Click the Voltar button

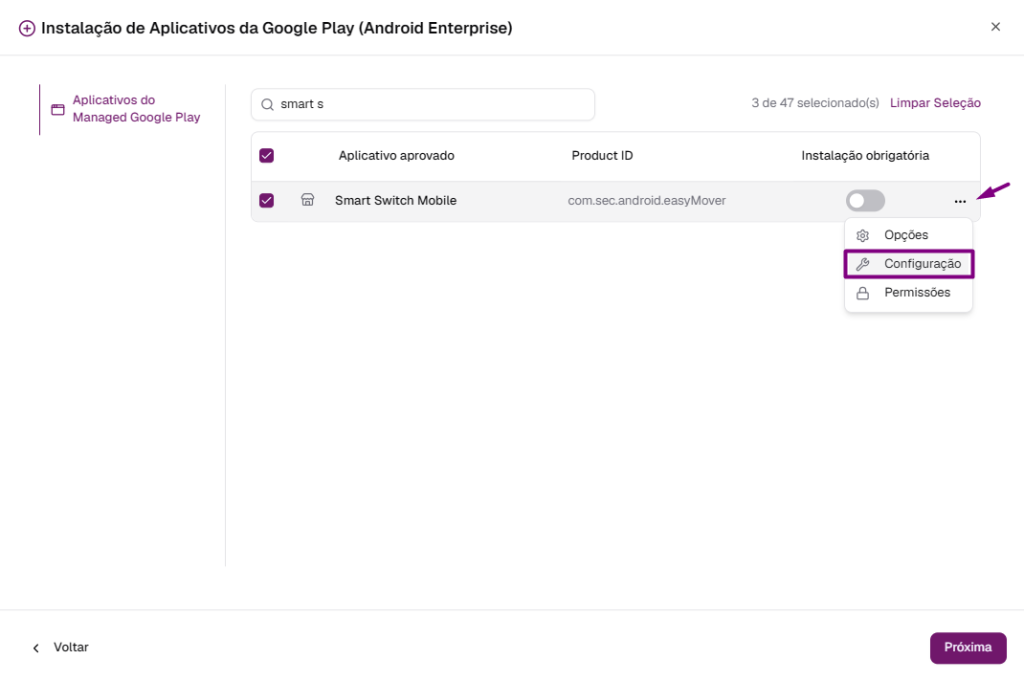(x=60, y=648)
